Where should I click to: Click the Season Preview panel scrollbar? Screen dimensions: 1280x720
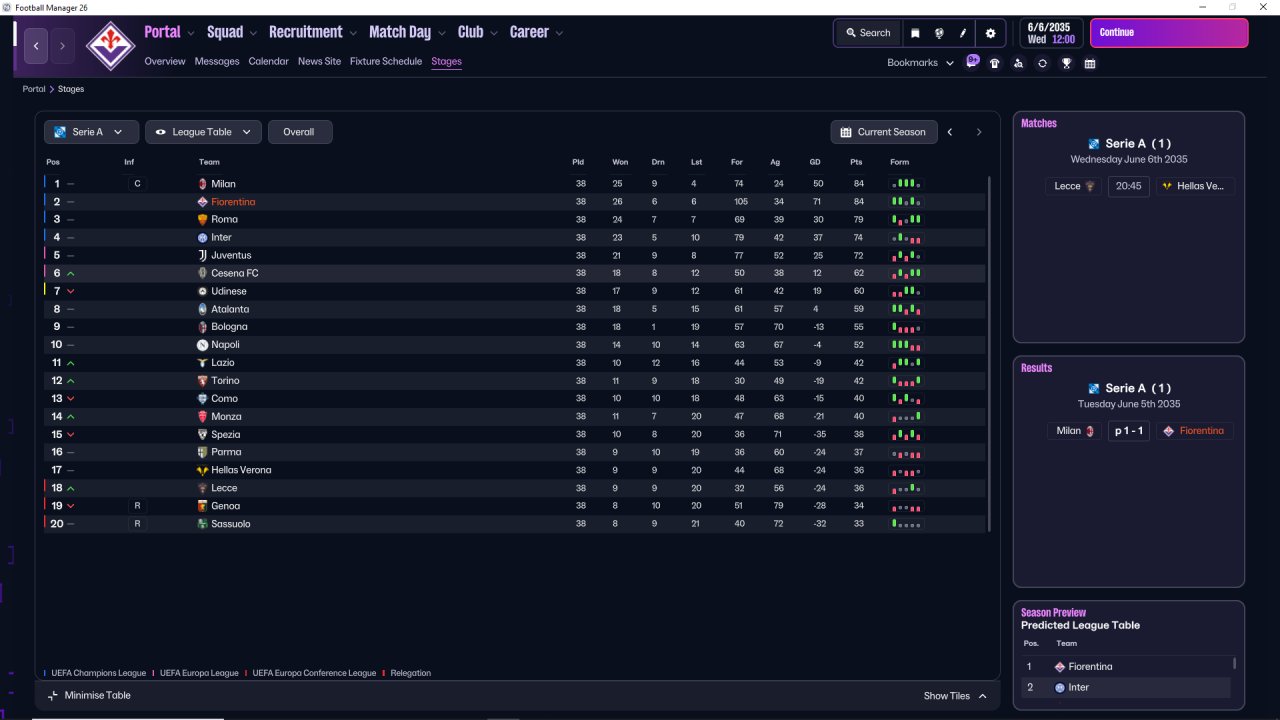1234,664
